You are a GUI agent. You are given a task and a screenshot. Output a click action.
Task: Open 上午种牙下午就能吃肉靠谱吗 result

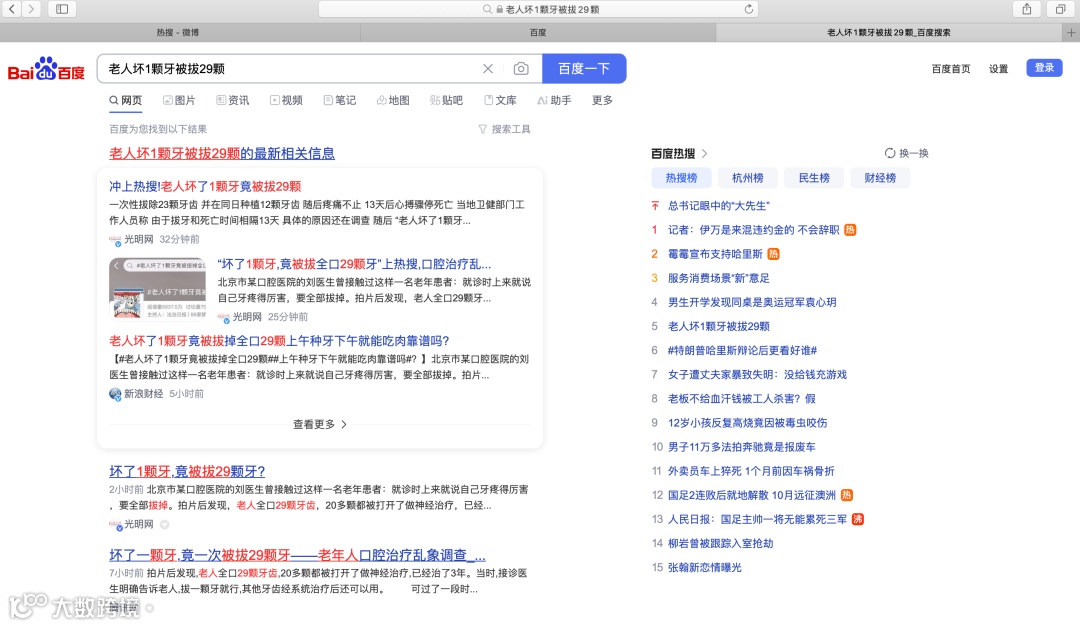(279, 340)
